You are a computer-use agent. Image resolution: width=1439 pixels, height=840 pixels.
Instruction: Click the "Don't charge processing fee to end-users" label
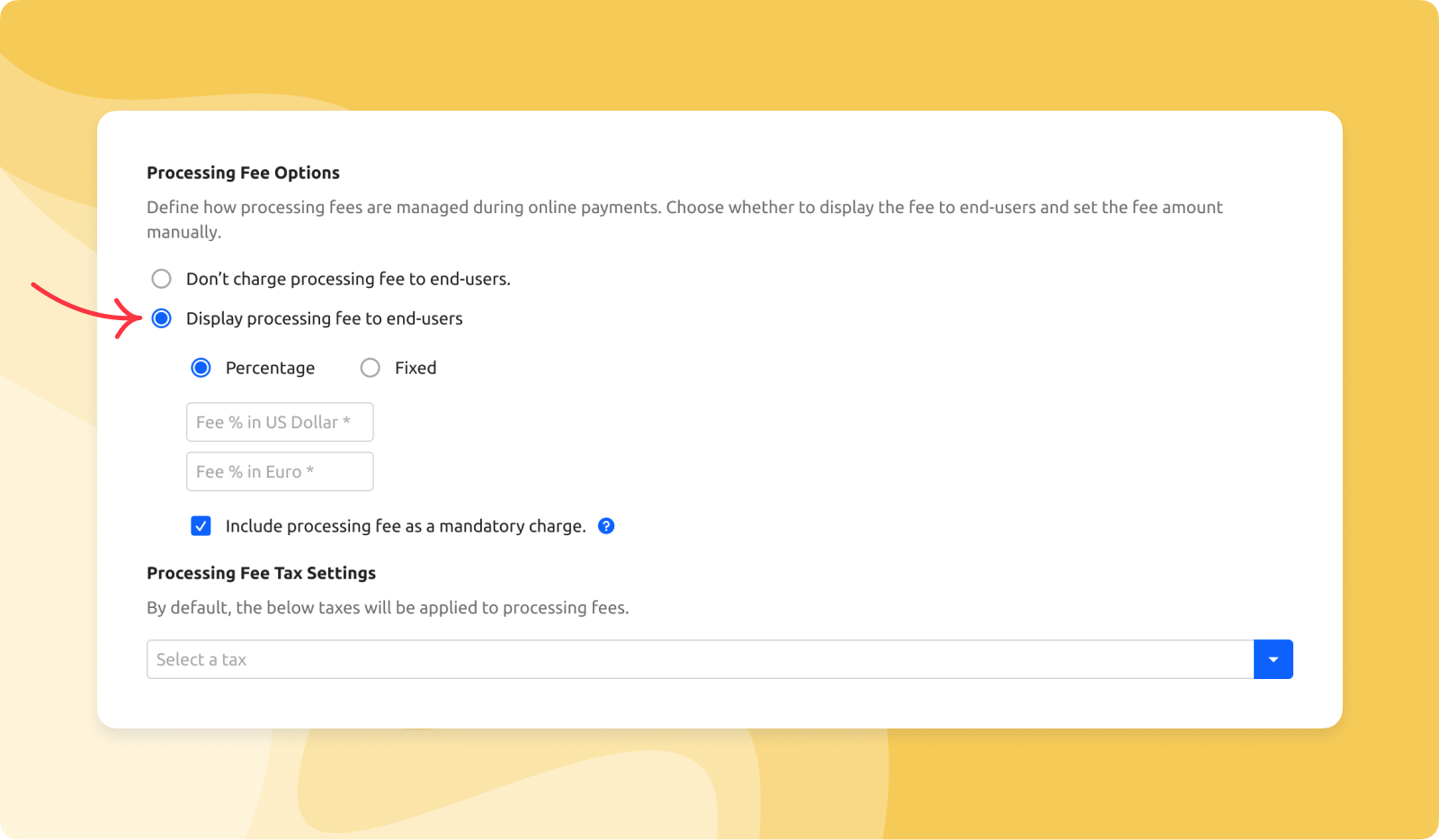tap(348, 279)
